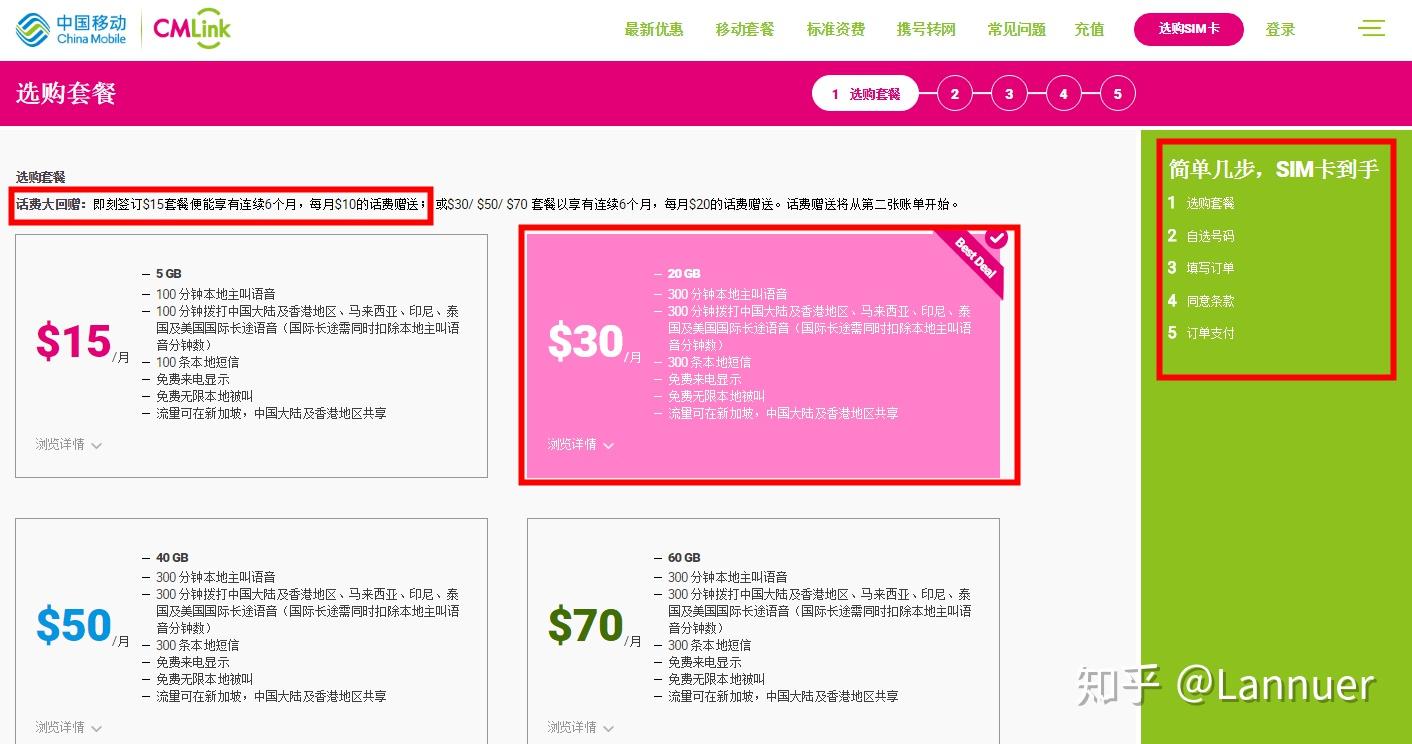
Task: Select step 4 circle in progress bar
Action: point(1063,94)
